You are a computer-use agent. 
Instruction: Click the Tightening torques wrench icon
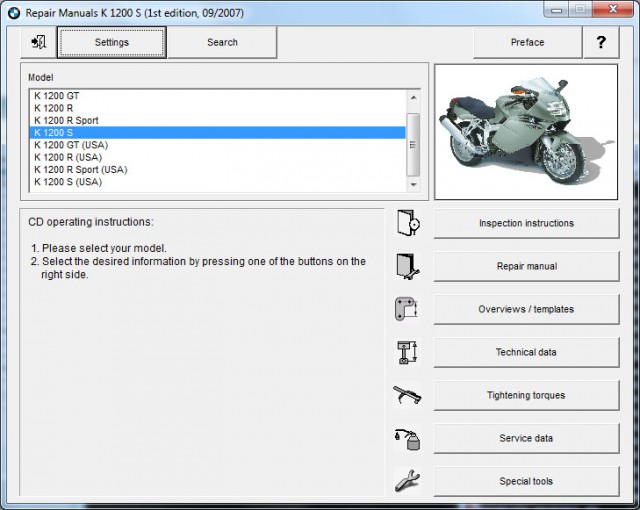407,395
